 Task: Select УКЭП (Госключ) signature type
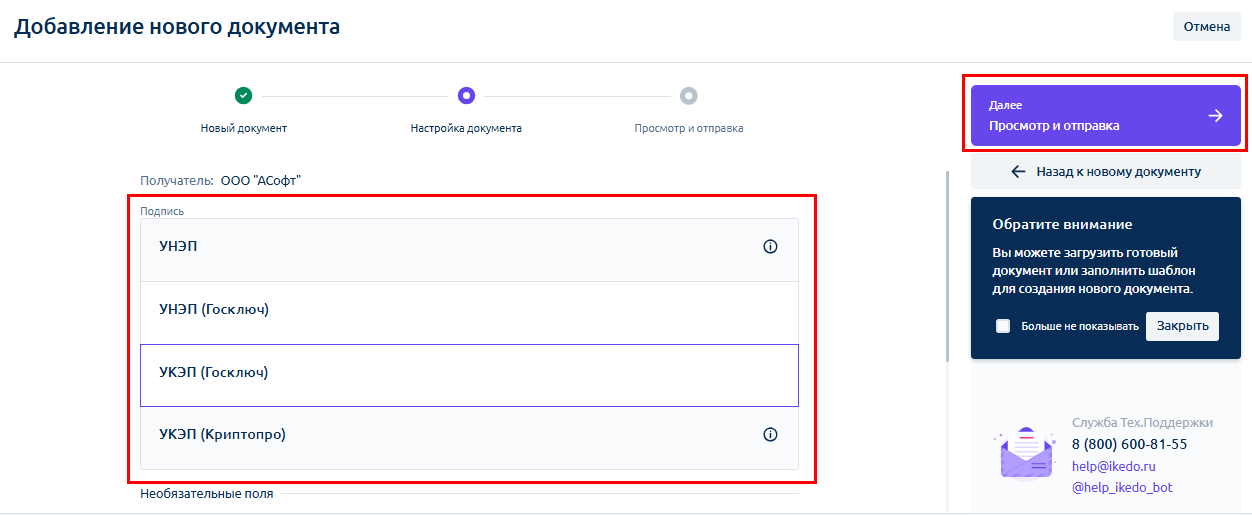469,375
